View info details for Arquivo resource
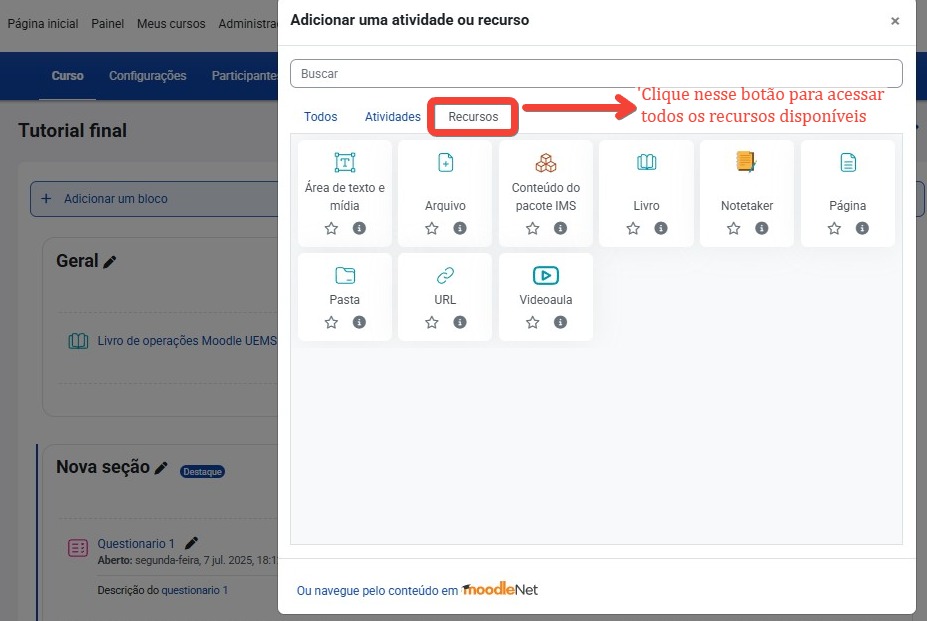 click(459, 227)
